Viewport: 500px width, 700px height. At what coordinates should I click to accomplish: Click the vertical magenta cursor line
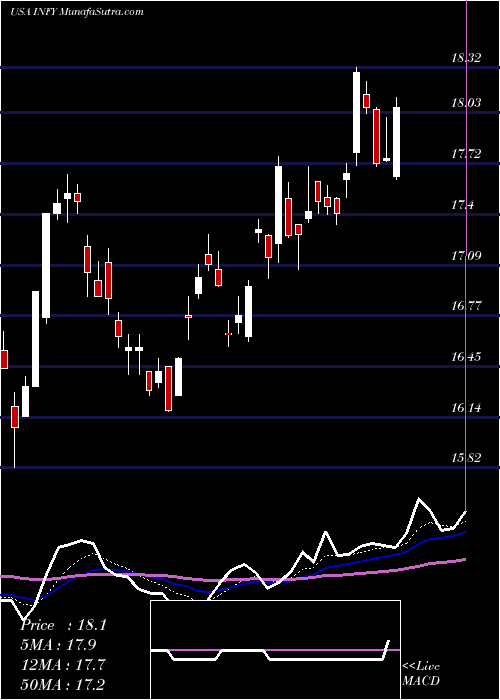(467, 255)
